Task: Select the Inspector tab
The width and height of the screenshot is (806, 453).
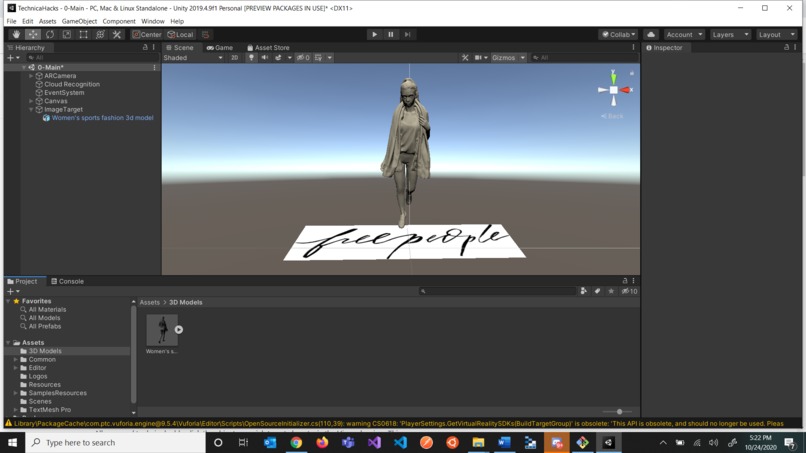Action: [x=664, y=47]
